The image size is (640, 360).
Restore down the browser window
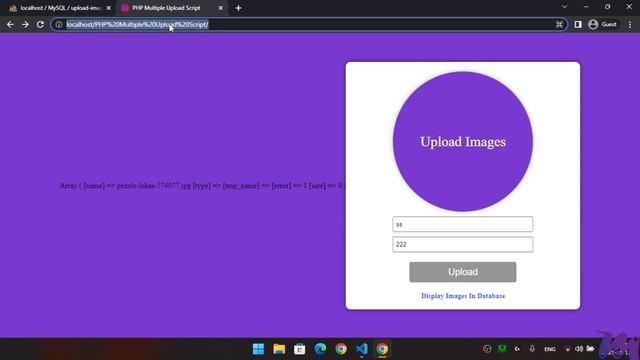pos(608,7)
